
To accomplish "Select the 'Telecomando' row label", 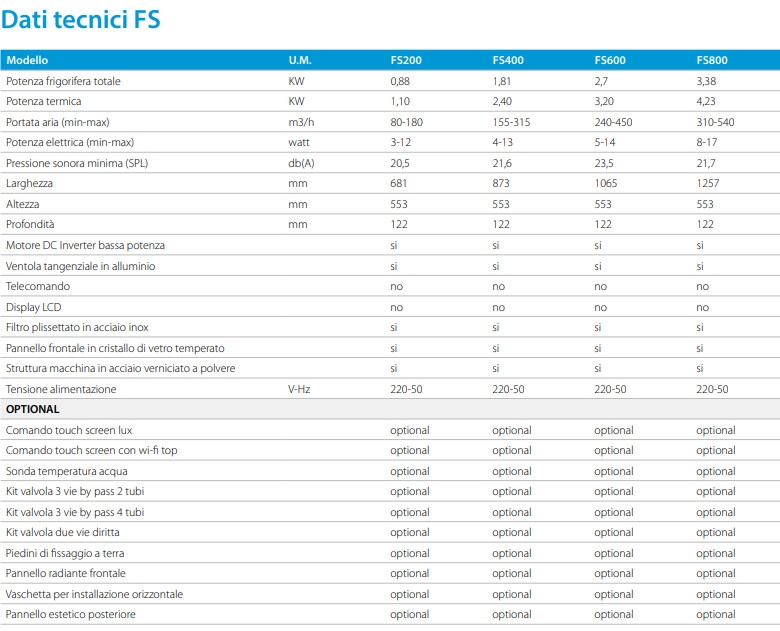I will 38,286.
